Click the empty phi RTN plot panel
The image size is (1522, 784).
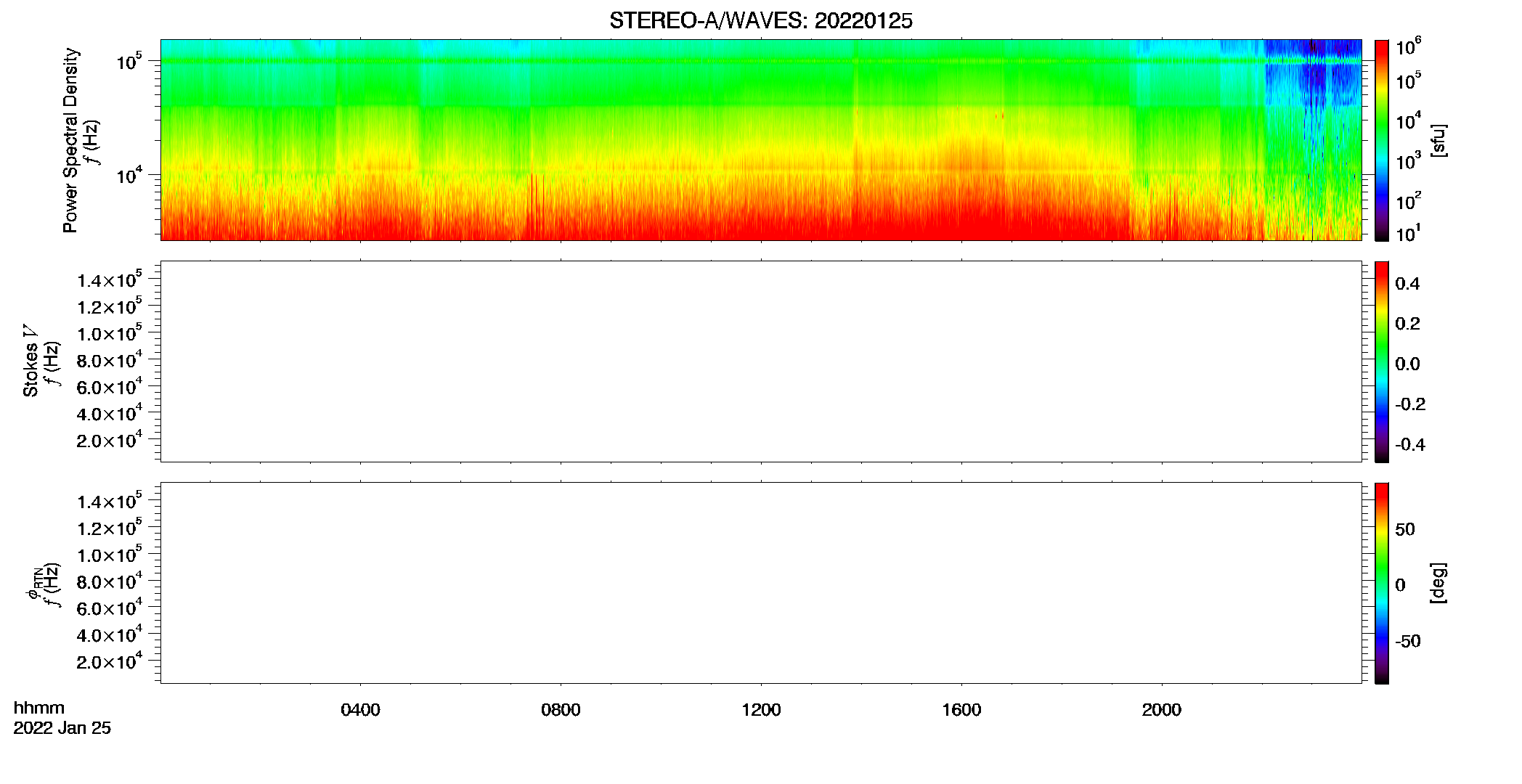[761, 583]
